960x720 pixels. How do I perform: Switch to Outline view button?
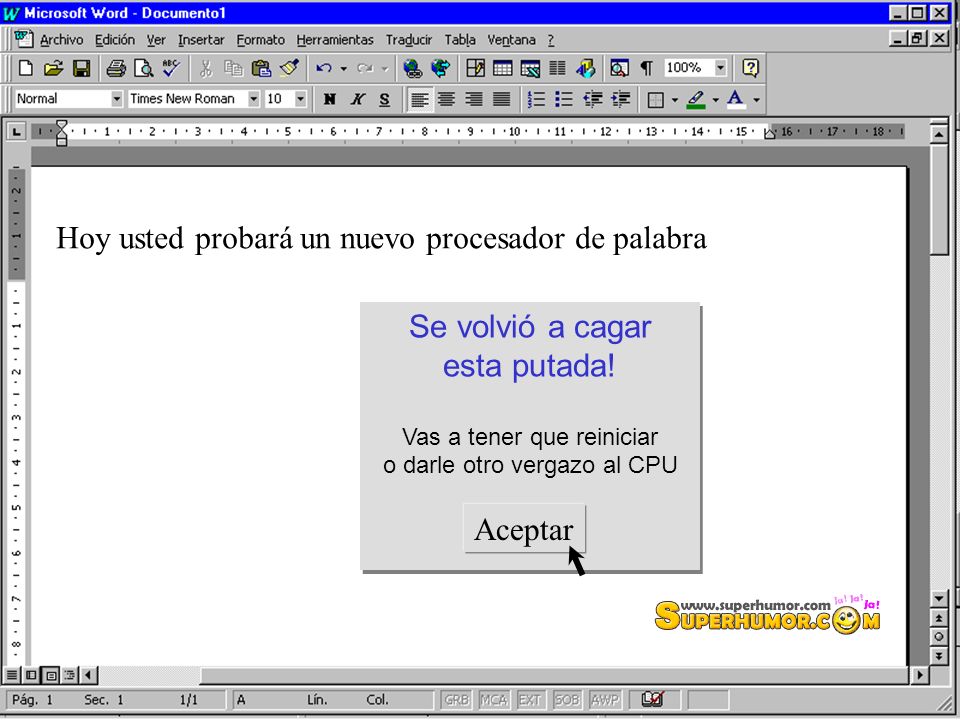coord(70,675)
